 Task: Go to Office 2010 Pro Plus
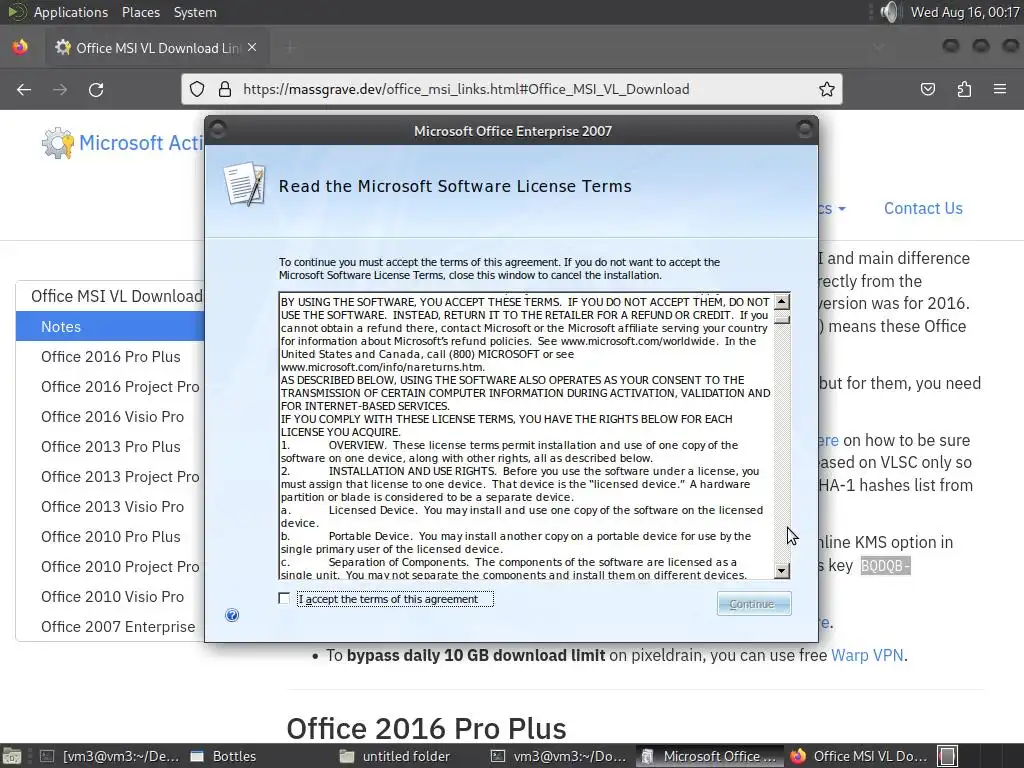(x=110, y=537)
